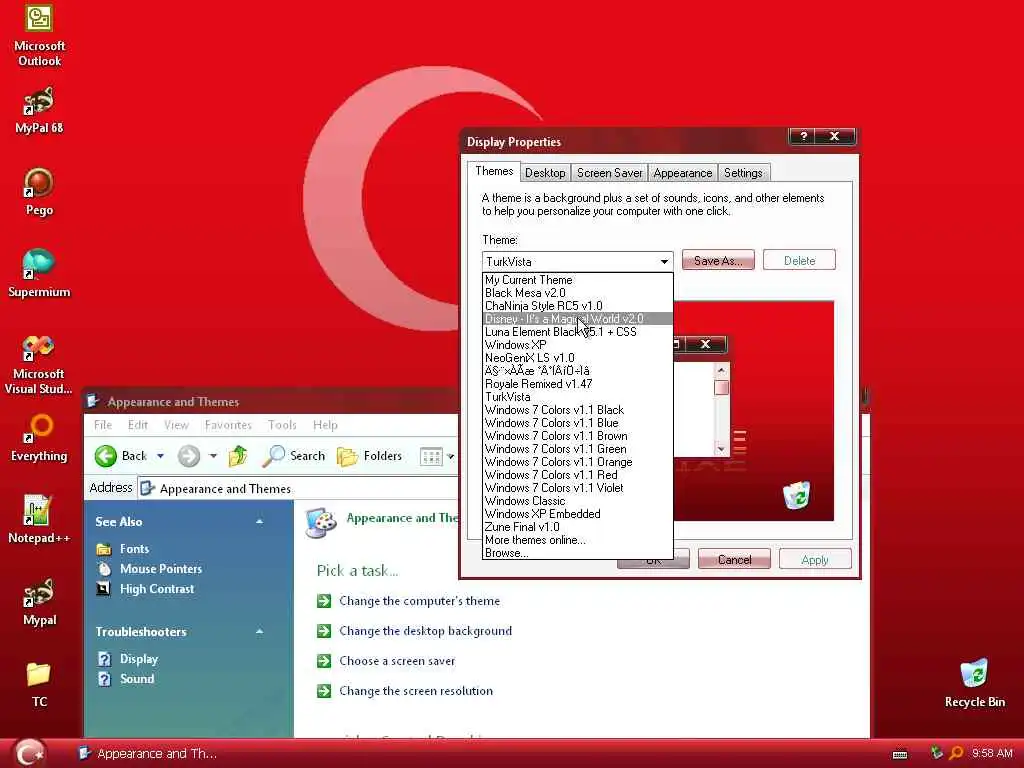Click the Up folder toolbar icon
The image size is (1024, 768).
(x=238, y=456)
